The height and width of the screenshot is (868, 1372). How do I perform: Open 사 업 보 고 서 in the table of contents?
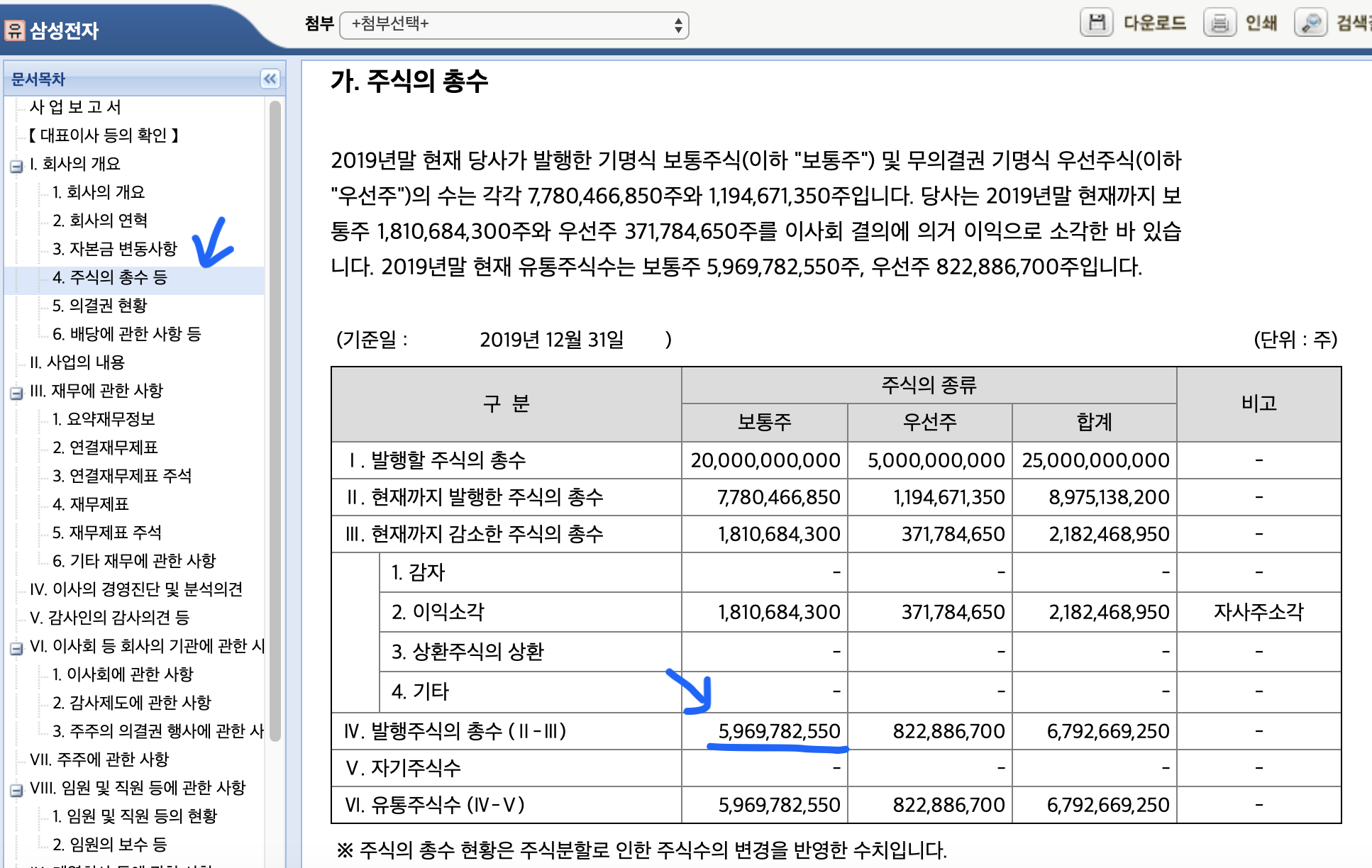coord(75,107)
